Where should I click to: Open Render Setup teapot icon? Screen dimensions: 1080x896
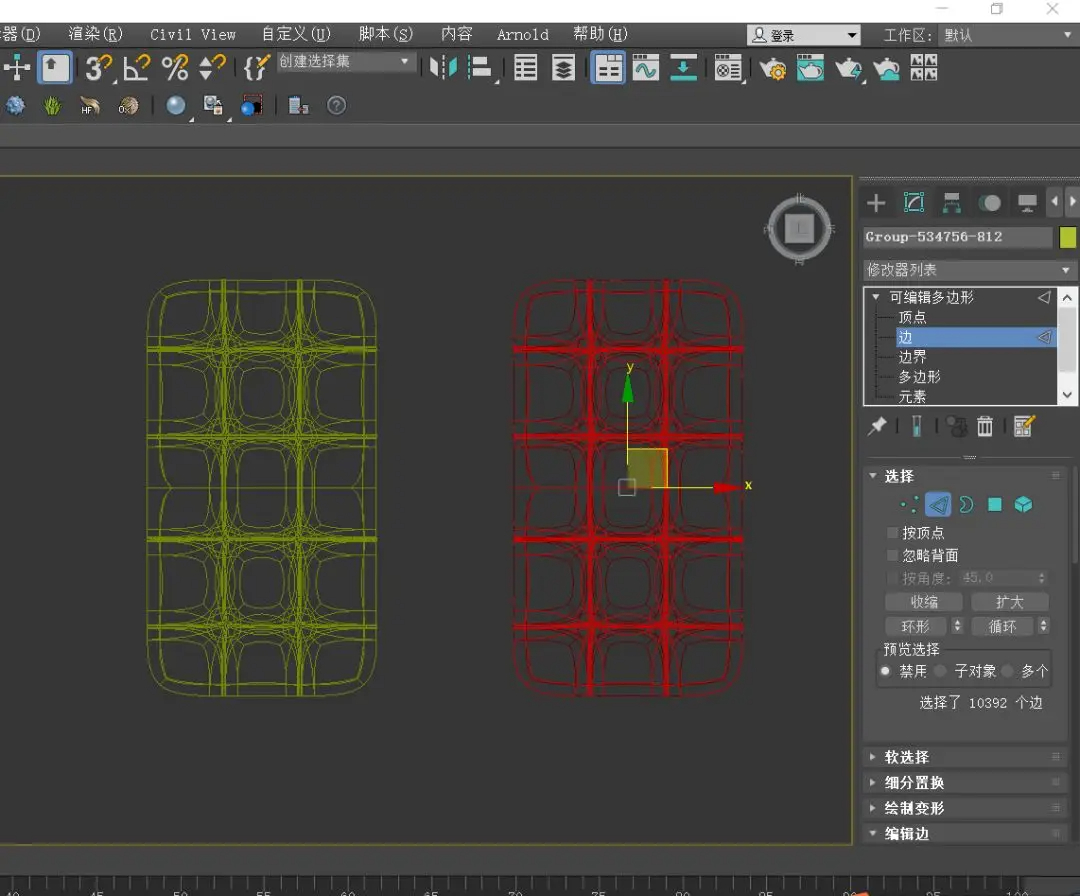772,68
